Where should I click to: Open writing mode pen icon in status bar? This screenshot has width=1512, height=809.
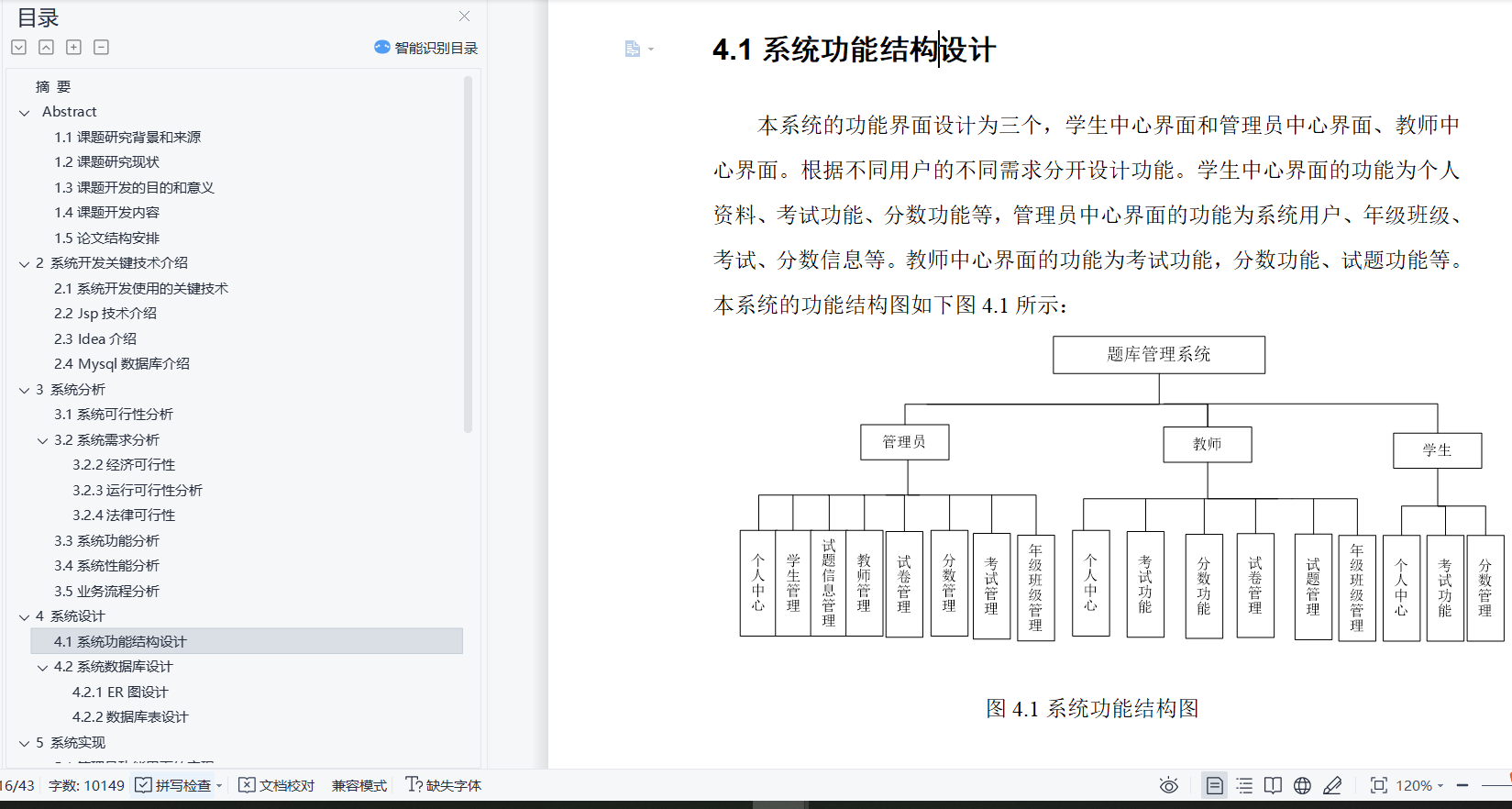[x=1332, y=785]
